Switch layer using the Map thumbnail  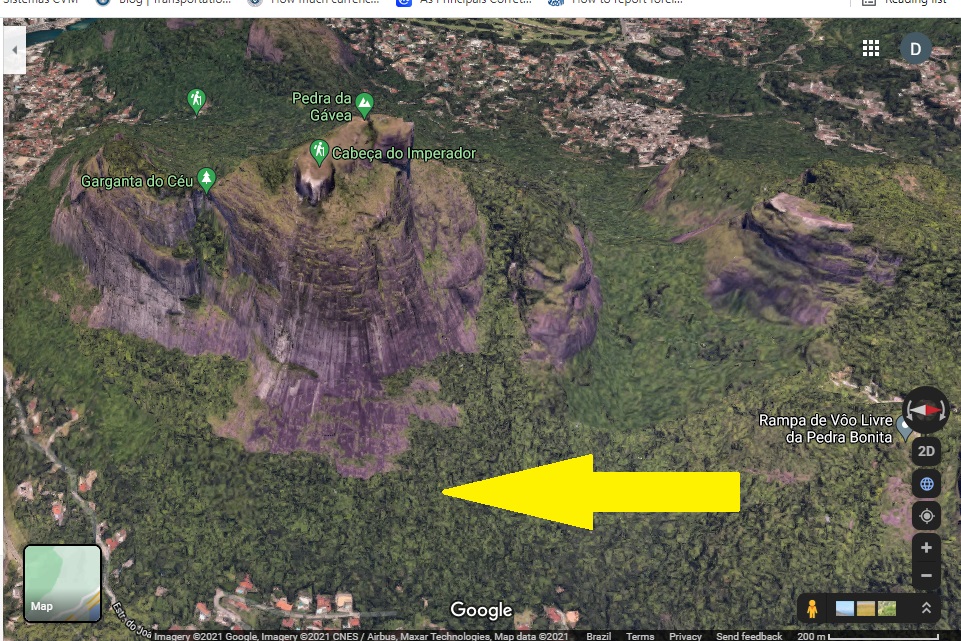[x=62, y=583]
